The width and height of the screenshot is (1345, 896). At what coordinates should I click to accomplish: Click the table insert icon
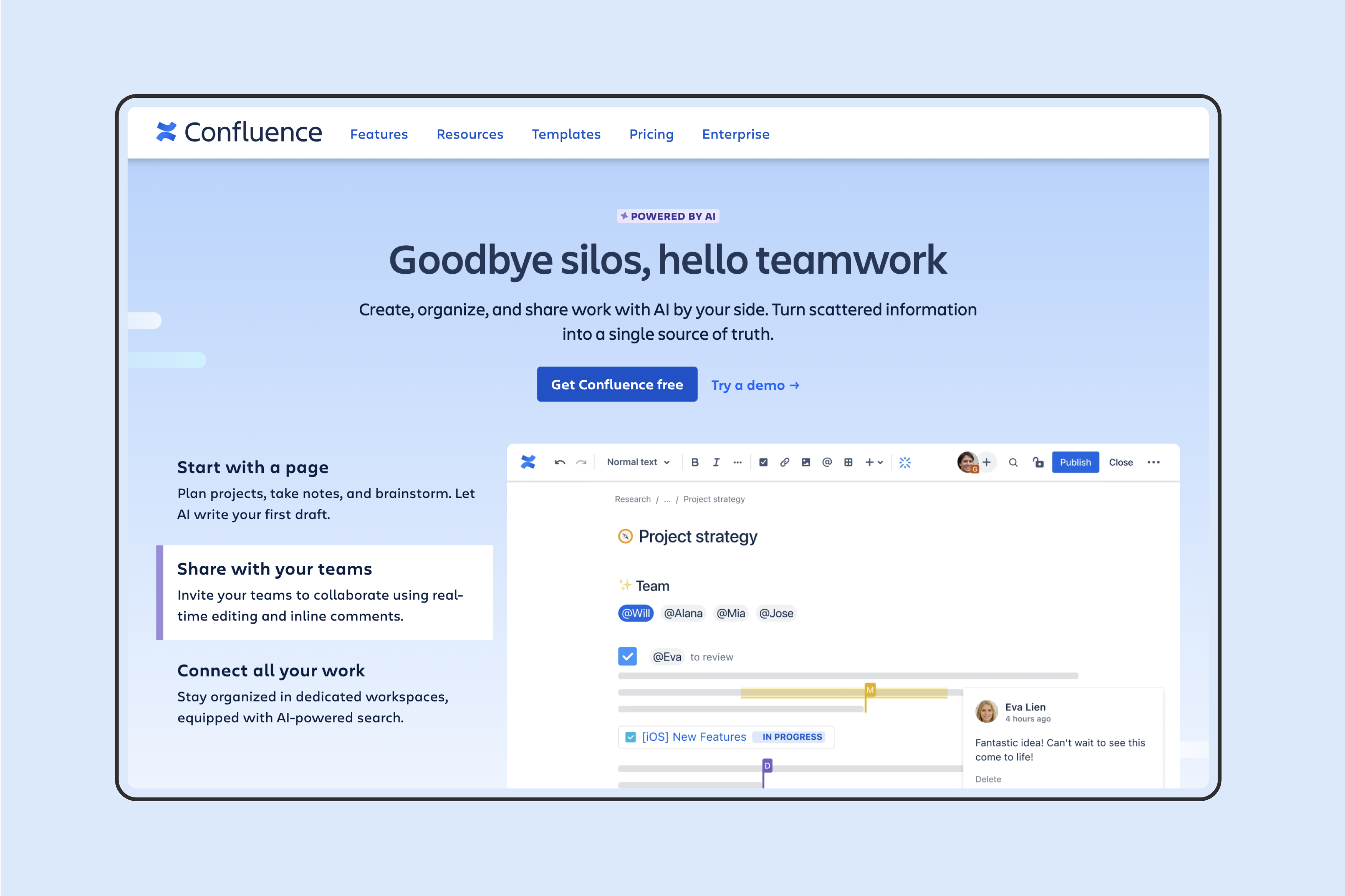(847, 462)
